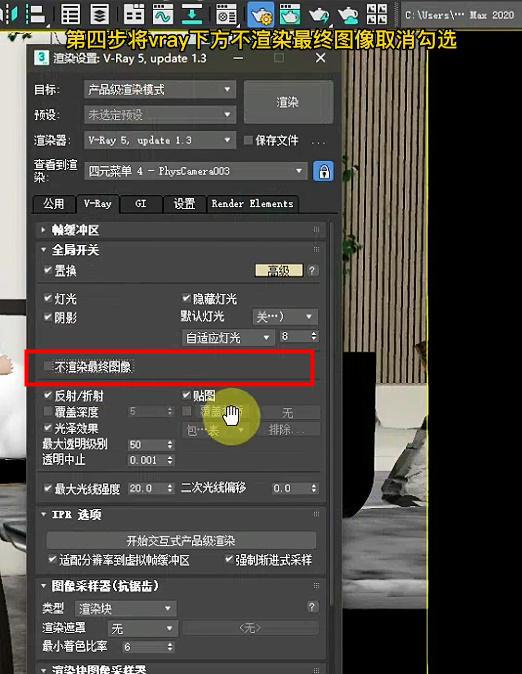This screenshot has height=674, width=522.
Task: Uncheck the 阴影 shadows checkbox
Action: [x=48, y=317]
